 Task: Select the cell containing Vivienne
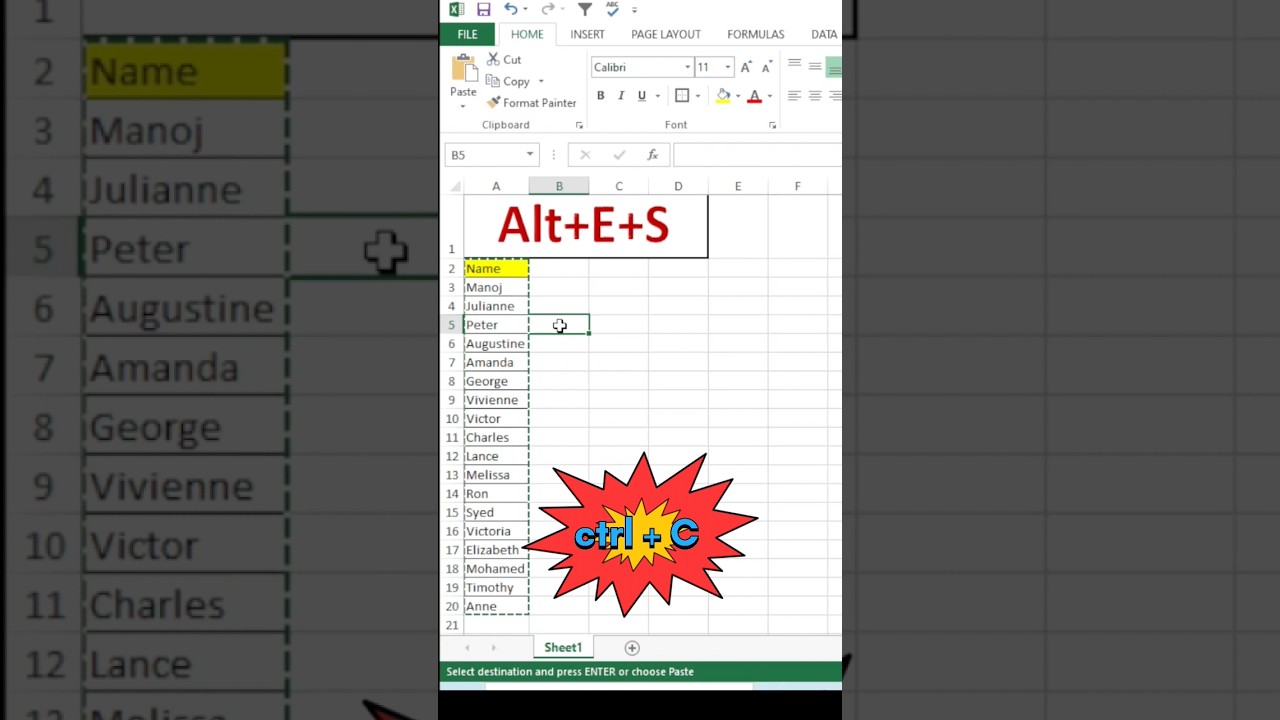click(496, 400)
